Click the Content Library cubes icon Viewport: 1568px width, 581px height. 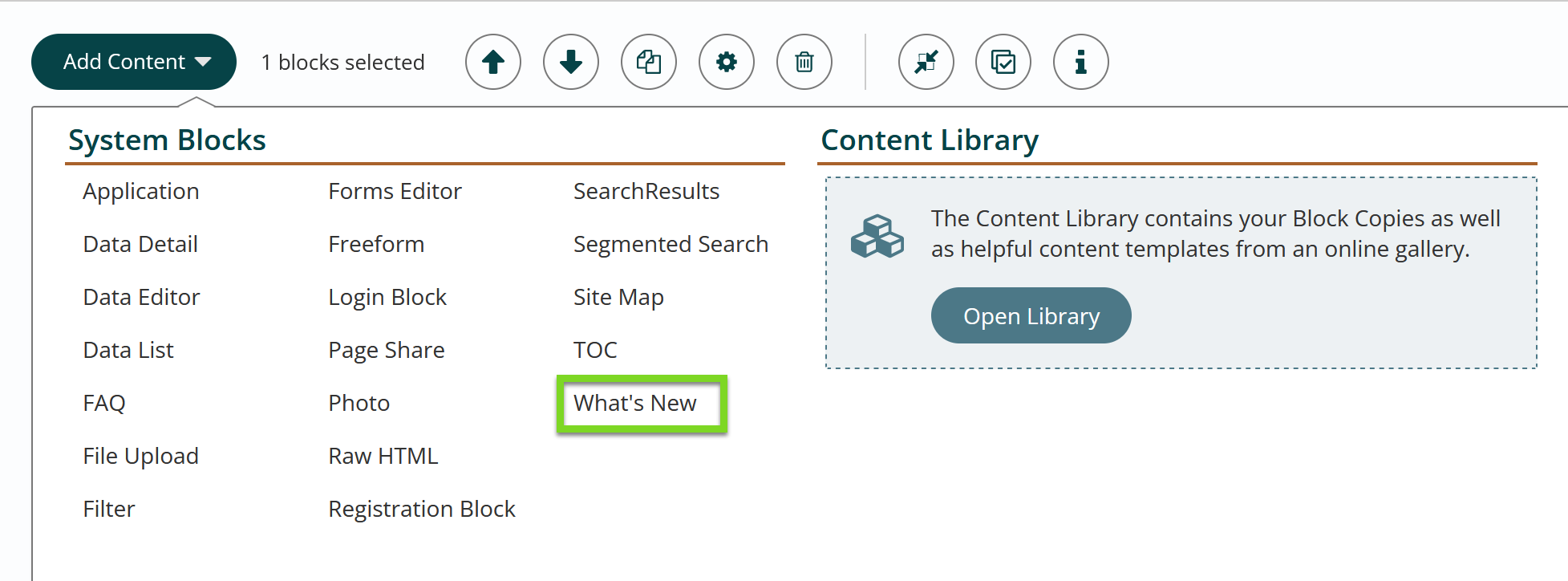point(877,236)
